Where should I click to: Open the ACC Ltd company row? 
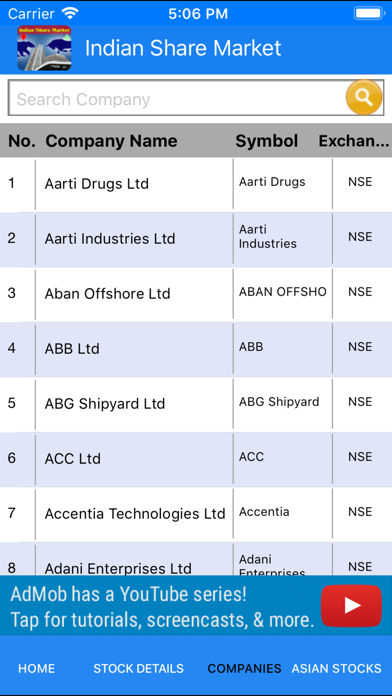pyautogui.click(x=196, y=459)
